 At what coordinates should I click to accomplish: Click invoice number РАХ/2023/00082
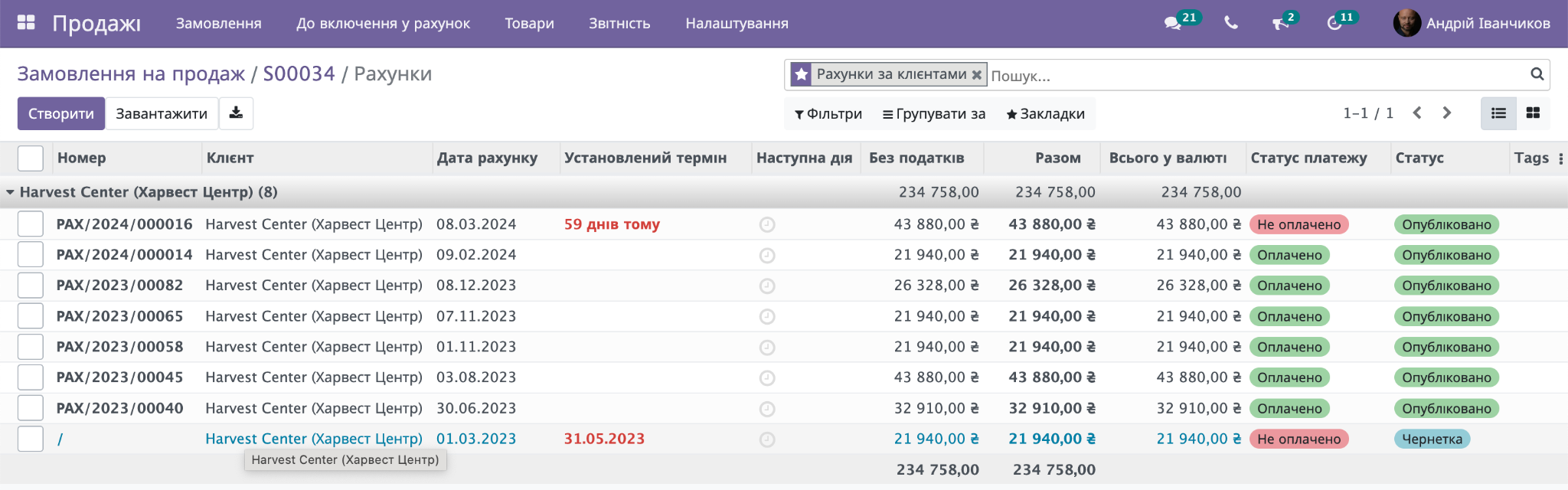pos(119,286)
